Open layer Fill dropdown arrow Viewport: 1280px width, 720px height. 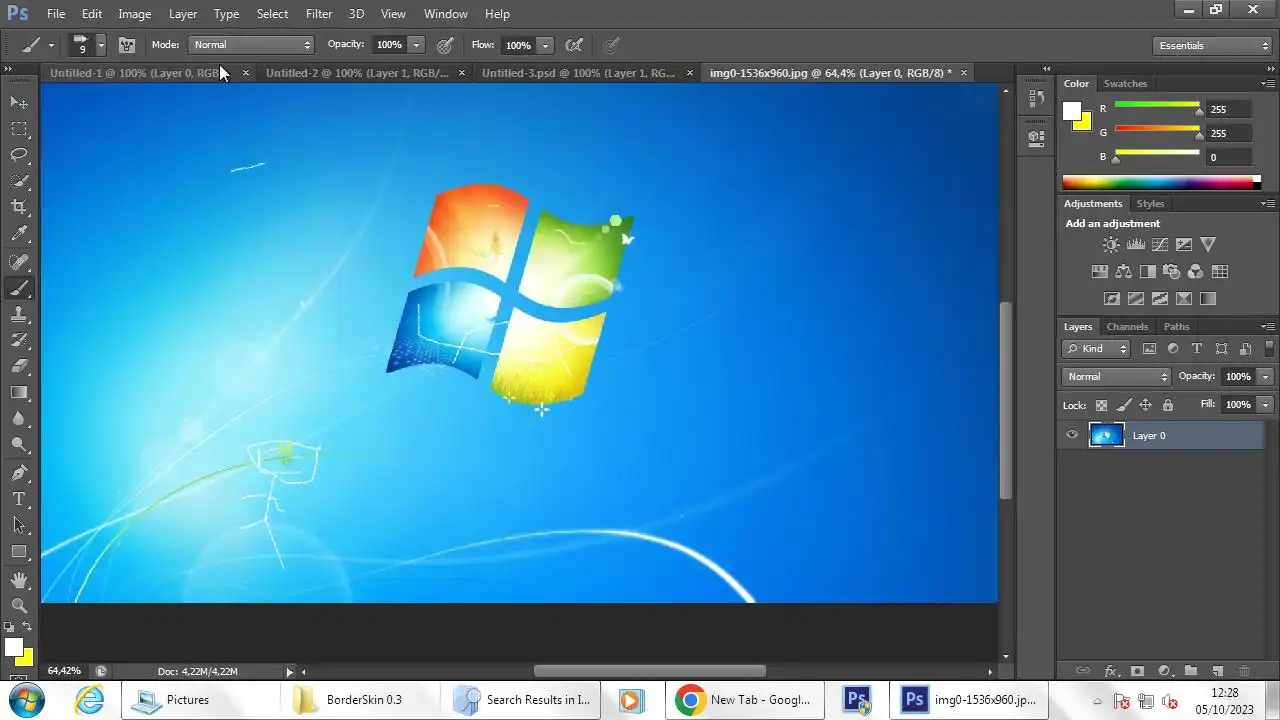pyautogui.click(x=1265, y=405)
